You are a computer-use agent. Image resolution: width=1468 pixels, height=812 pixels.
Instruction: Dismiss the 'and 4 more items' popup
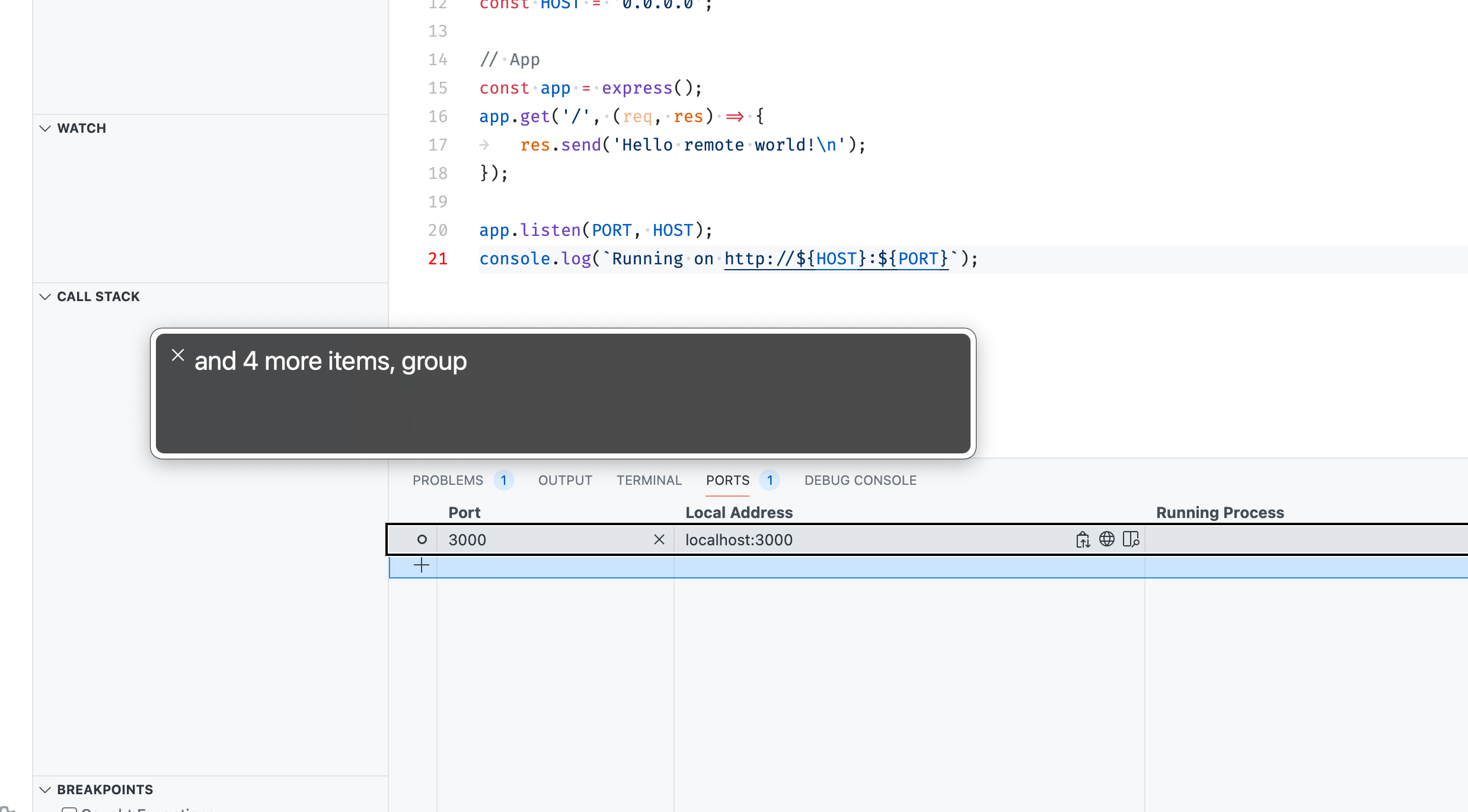tap(178, 355)
